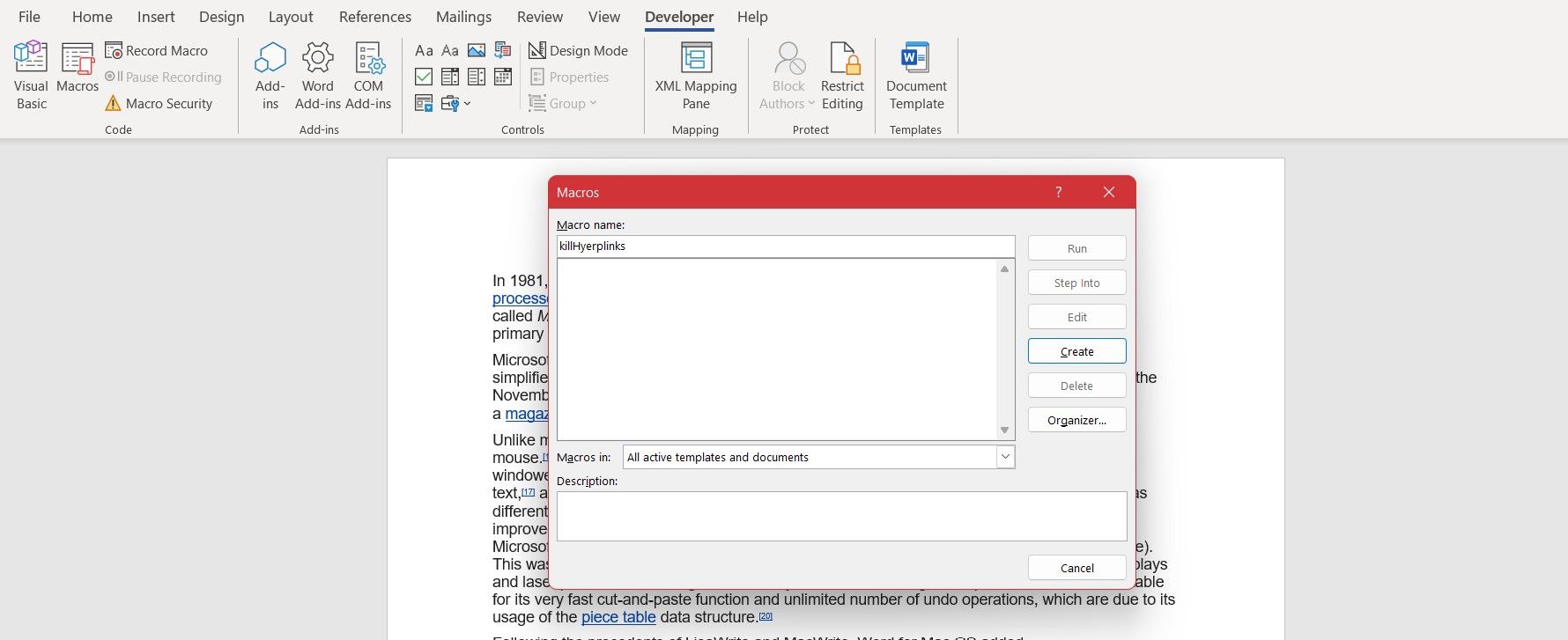
Task: Click the Macro name text field
Action: [x=786, y=246]
